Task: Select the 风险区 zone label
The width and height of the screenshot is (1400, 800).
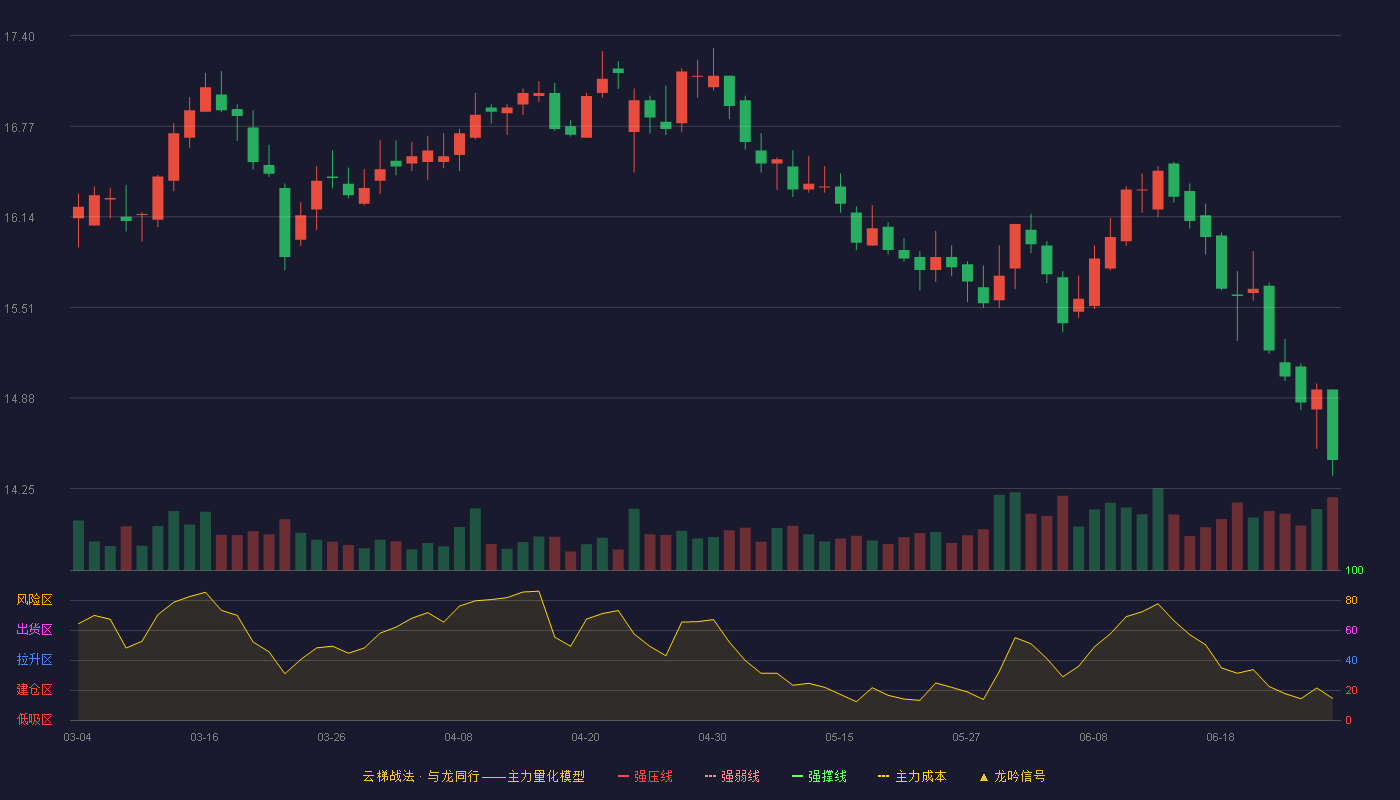Action: click(34, 600)
